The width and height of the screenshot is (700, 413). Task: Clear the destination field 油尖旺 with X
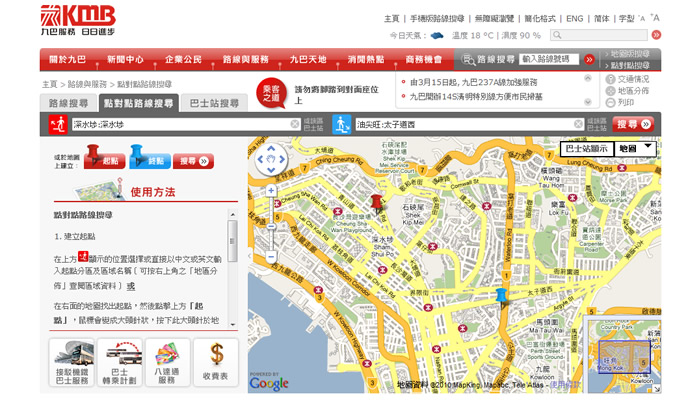point(578,125)
